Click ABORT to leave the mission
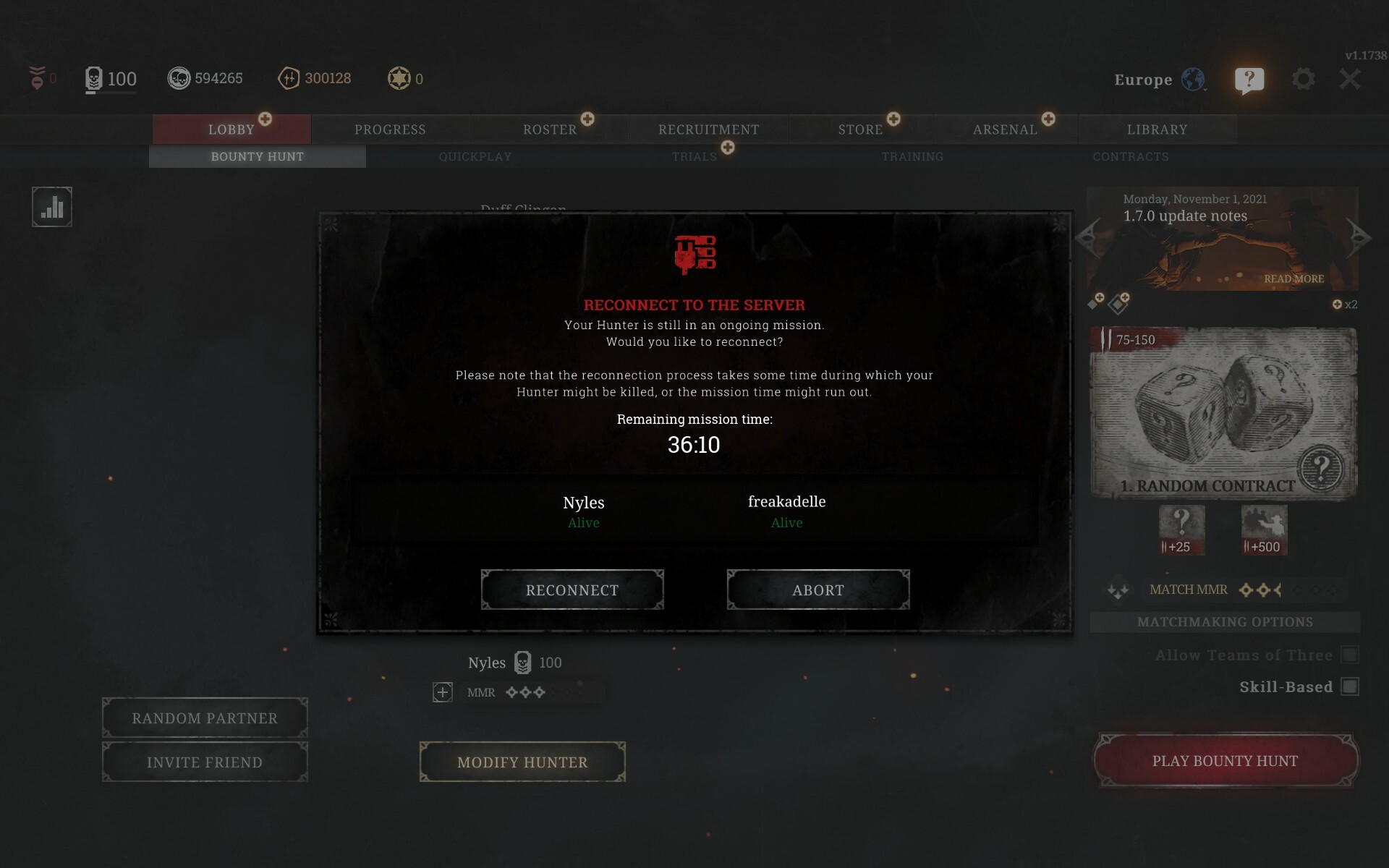Screen dimensions: 1389x868 point(817,590)
